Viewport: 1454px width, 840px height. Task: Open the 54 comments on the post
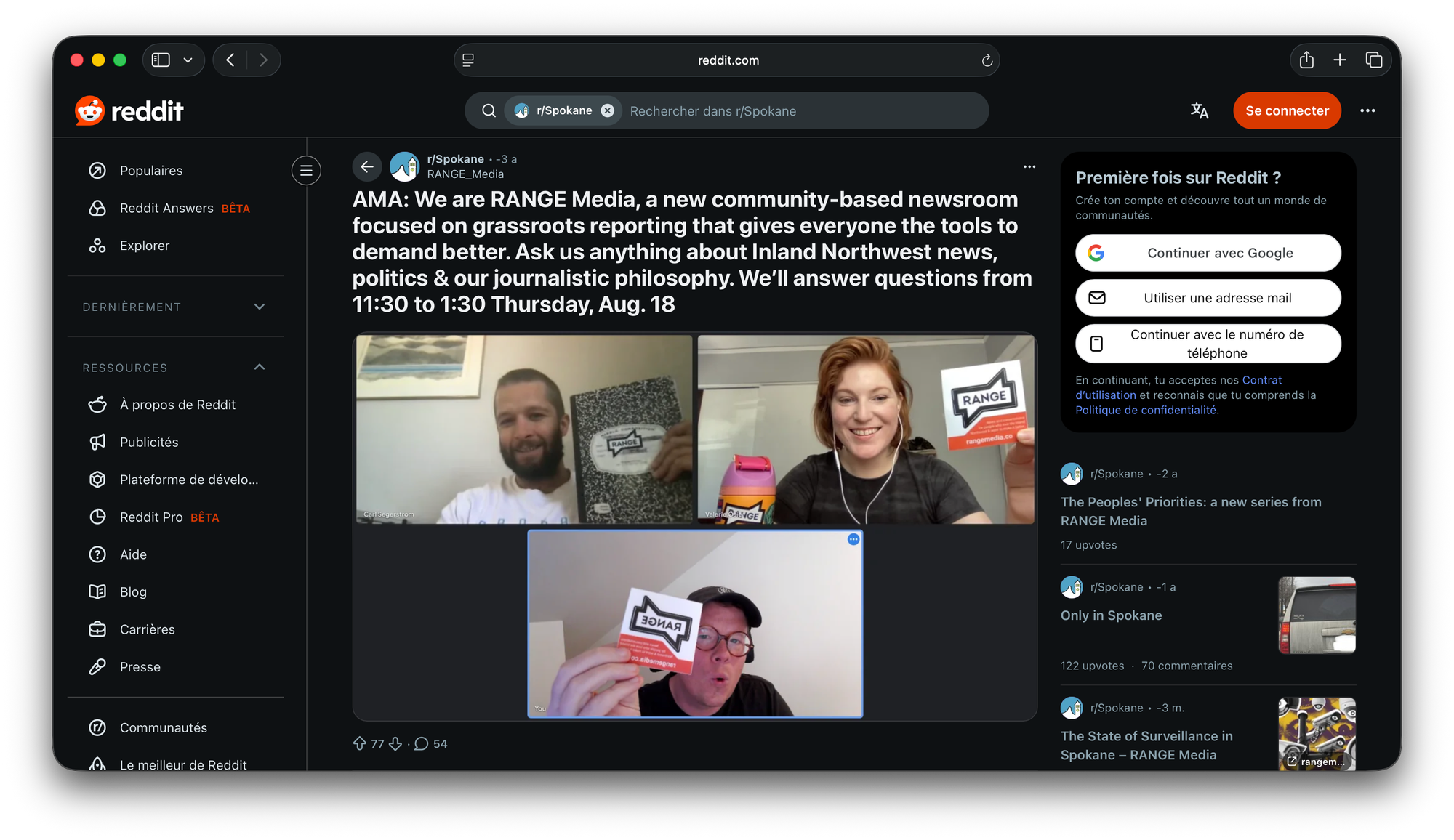431,743
